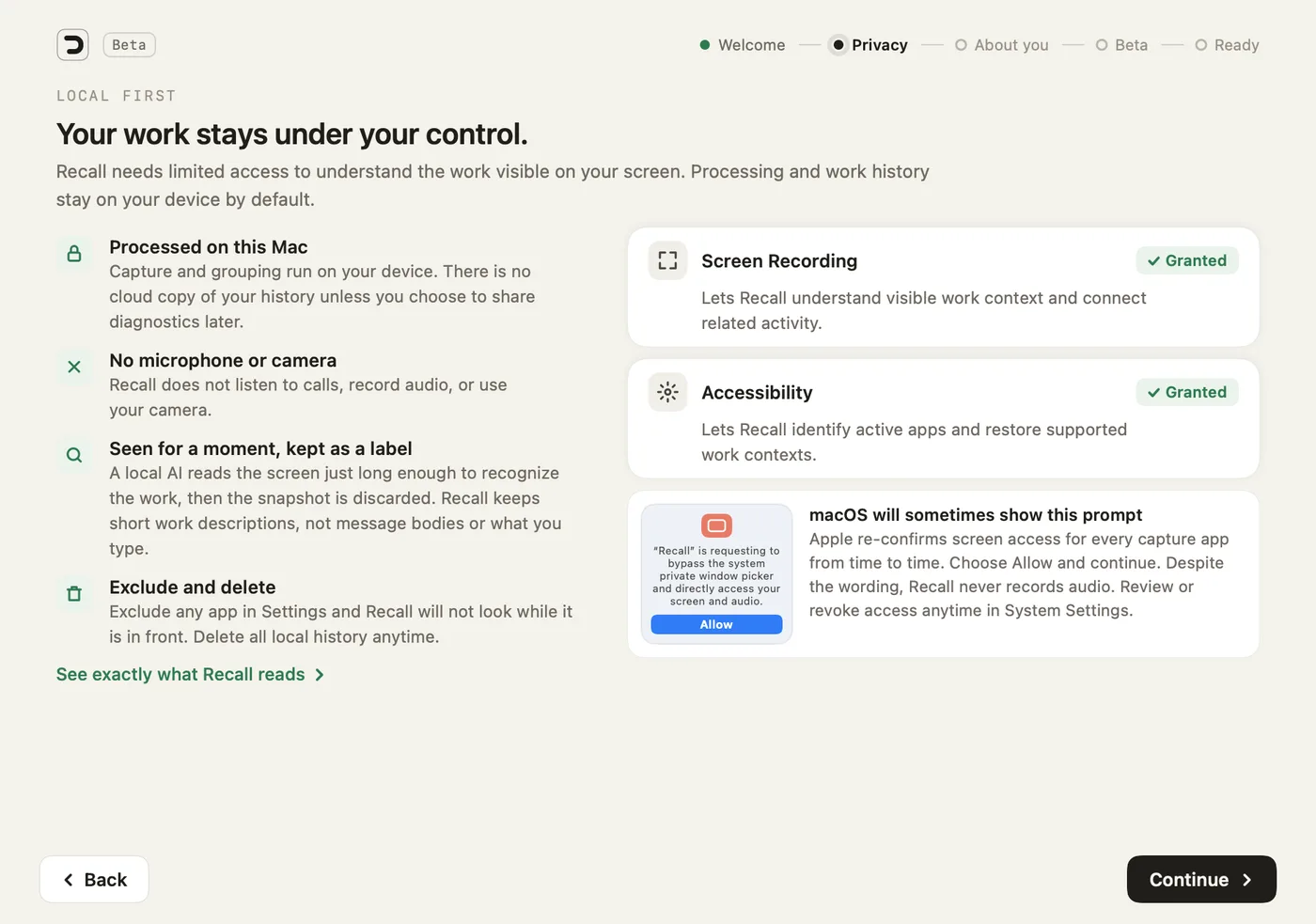
Task: Click the heading Your work stays under your control
Action: [292, 134]
